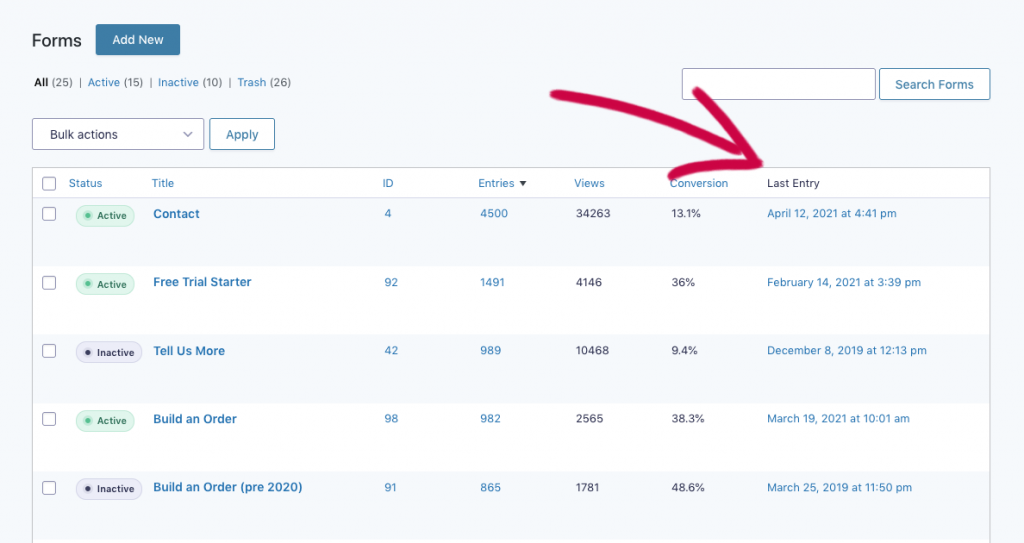This screenshot has height=543, width=1024.
Task: Select the 4146 views value
Action: 588,282
